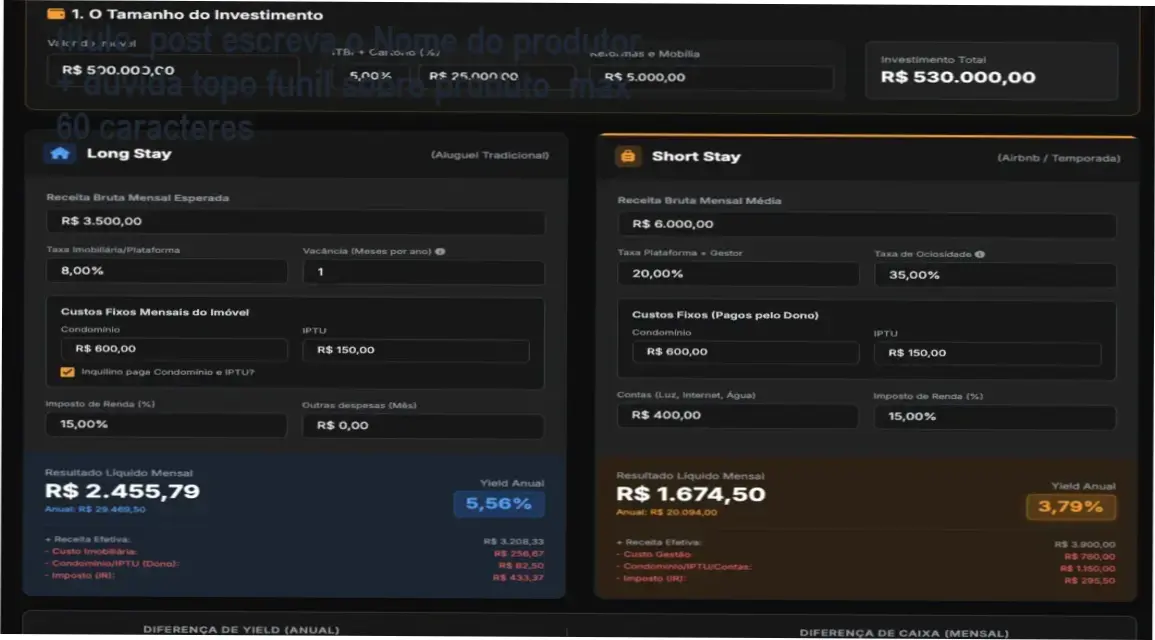This screenshot has width=1155, height=640.
Task: Click the info icon next to Taxa de Ociosidade
Action: tap(980, 254)
